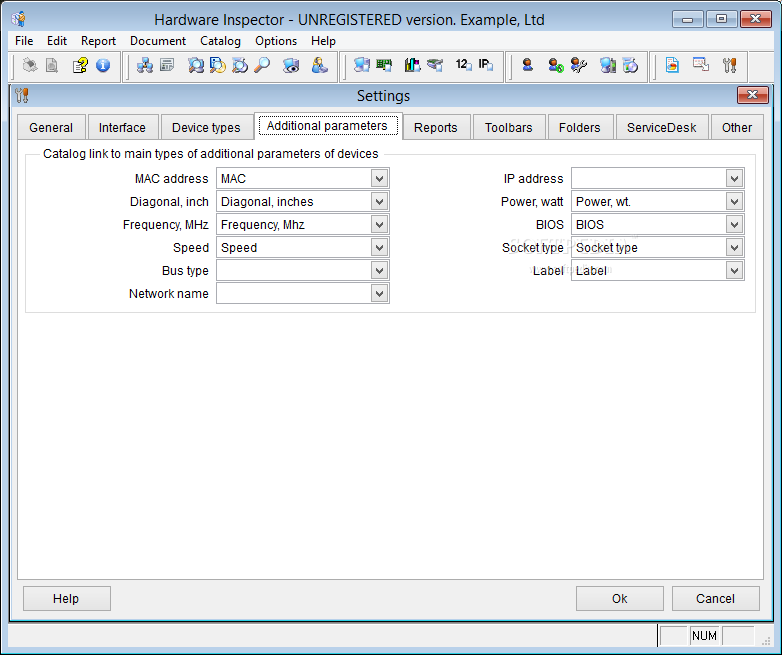Click the single person user icon
This screenshot has height=655, width=782.
click(528, 65)
